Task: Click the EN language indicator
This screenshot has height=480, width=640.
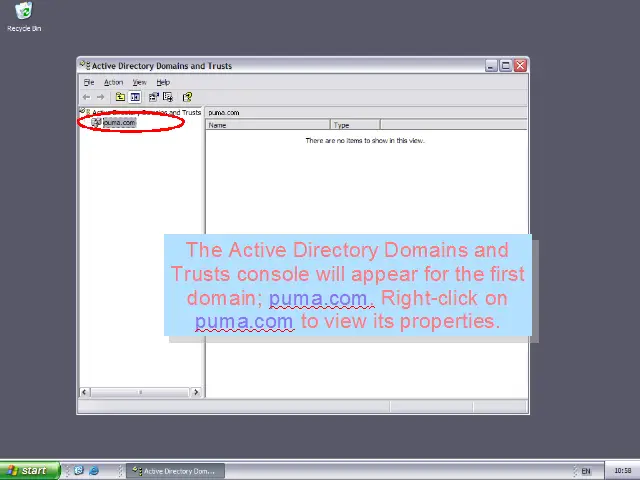Action: (x=586, y=471)
